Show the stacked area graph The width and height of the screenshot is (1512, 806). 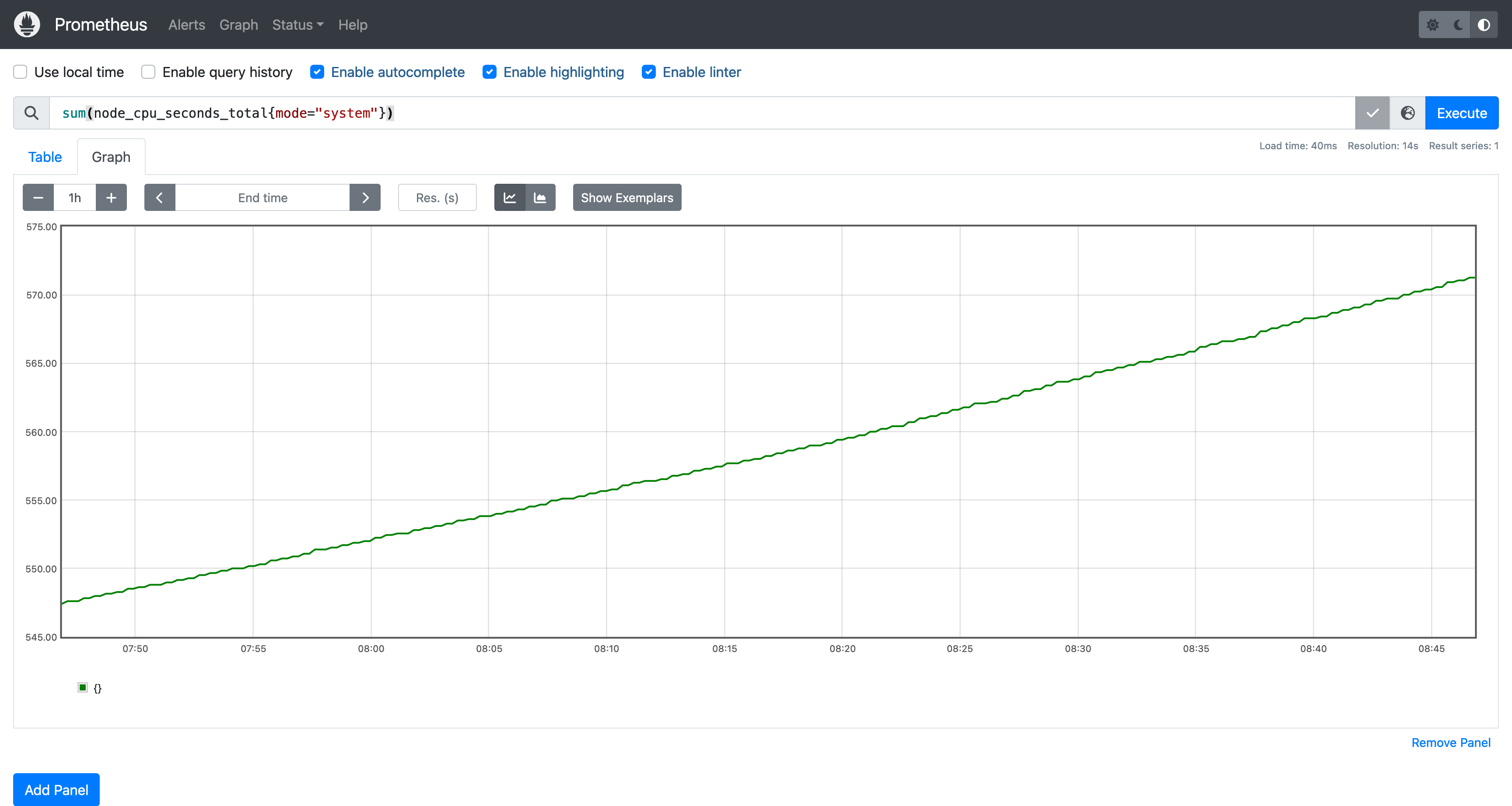(540, 197)
